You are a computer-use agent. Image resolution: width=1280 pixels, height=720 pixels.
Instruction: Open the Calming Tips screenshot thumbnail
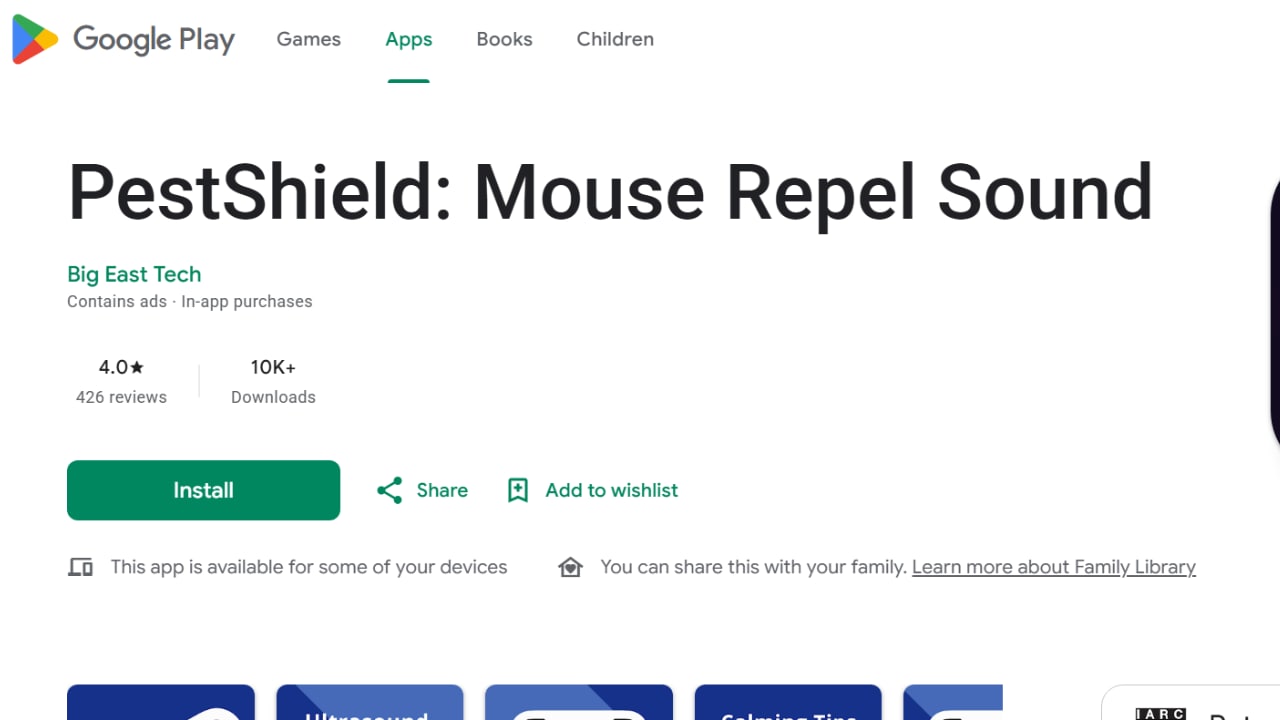point(788,702)
